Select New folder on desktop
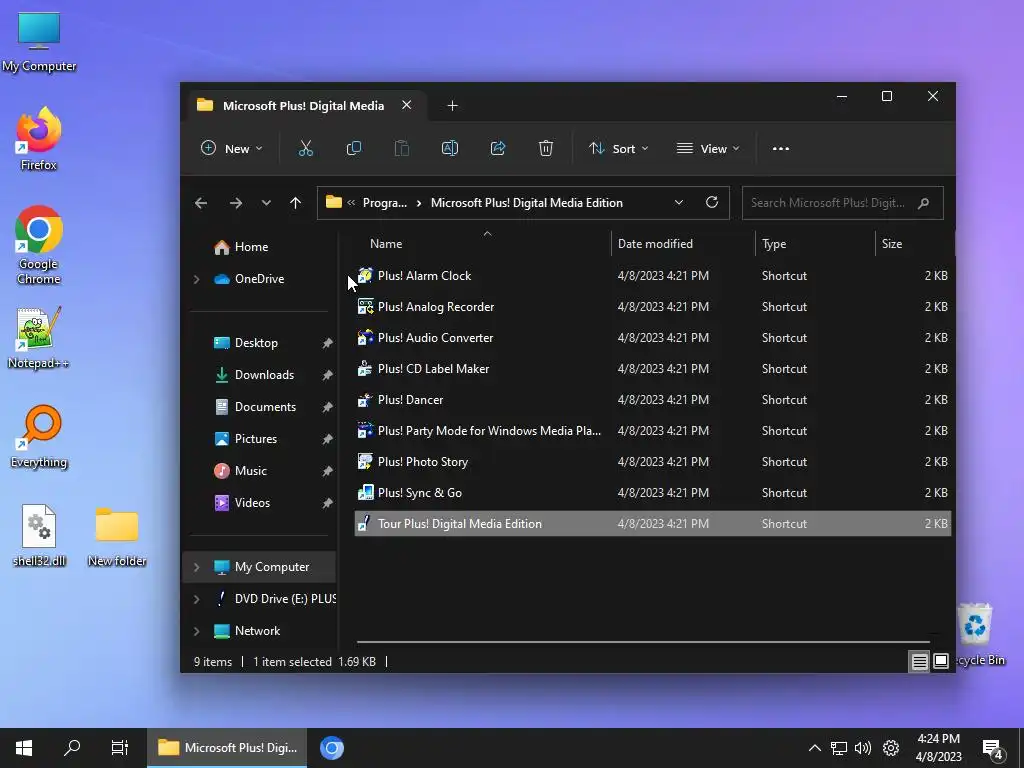Image resolution: width=1024 pixels, height=768 pixels. tap(117, 536)
